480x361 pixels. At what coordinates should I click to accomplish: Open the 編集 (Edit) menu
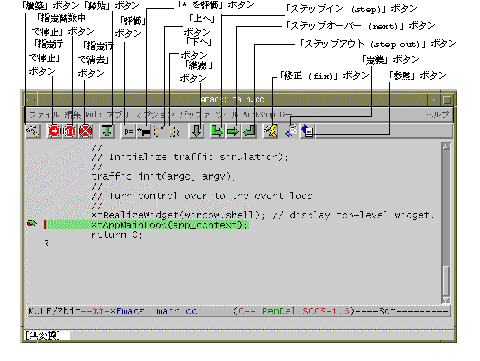click(x=73, y=115)
